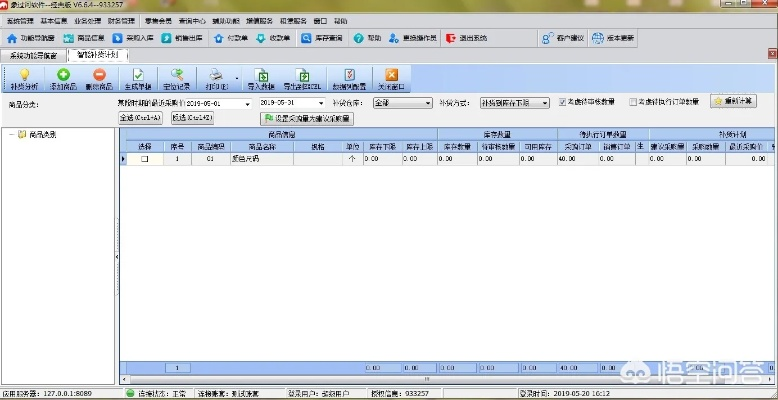Open 零售会员 menu
Image resolution: width=778 pixels, height=400 pixels.
pos(159,21)
